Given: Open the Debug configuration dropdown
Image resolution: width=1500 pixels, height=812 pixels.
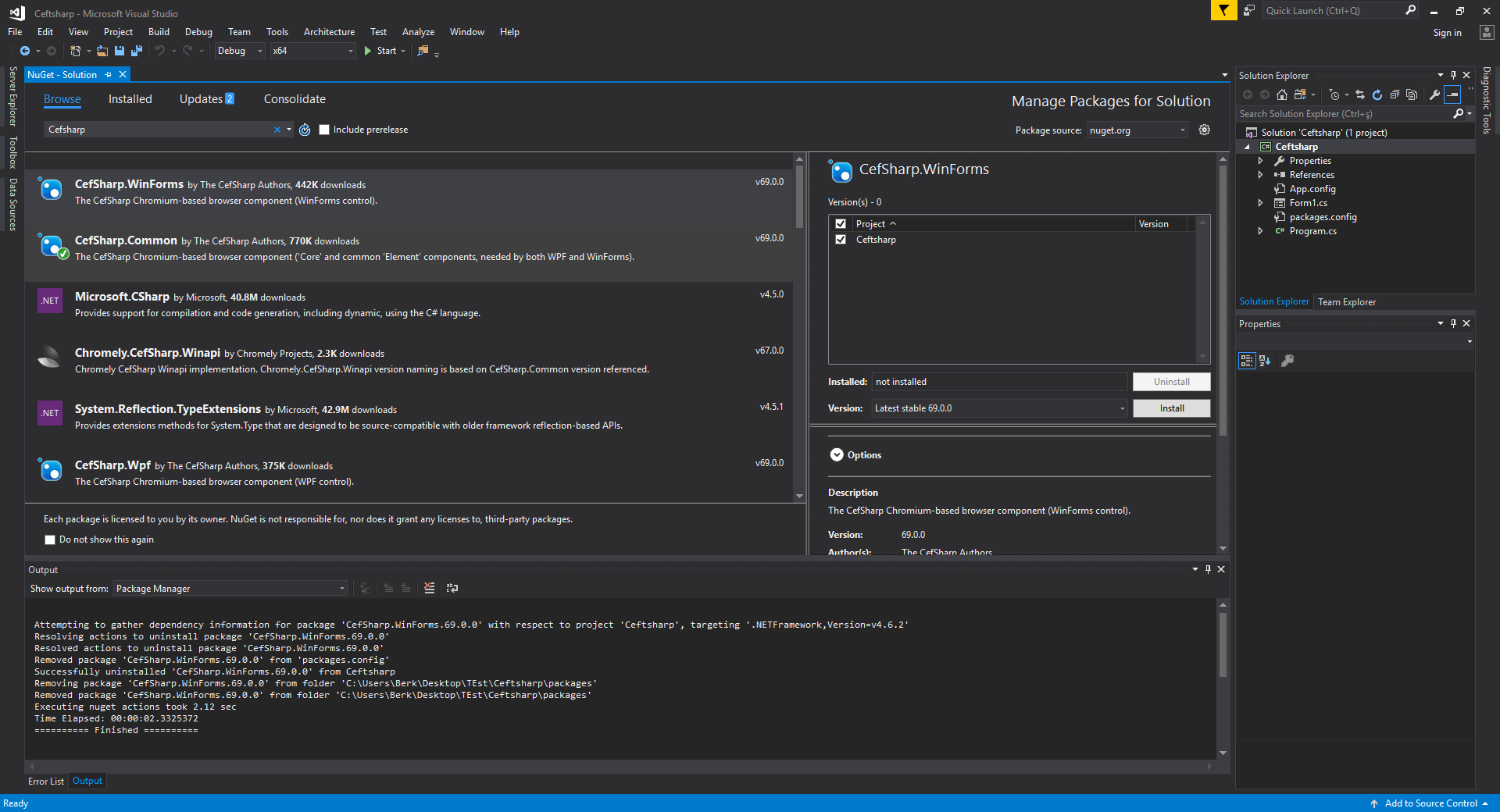Looking at the screenshot, I should pos(239,51).
